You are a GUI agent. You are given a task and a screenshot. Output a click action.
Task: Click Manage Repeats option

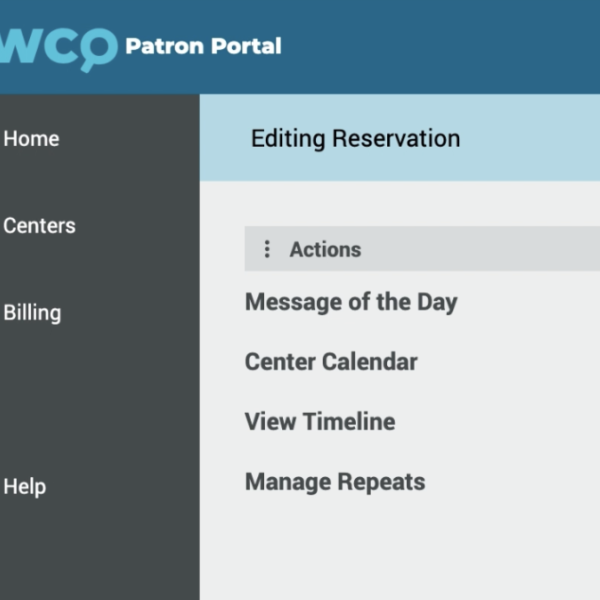coord(335,482)
